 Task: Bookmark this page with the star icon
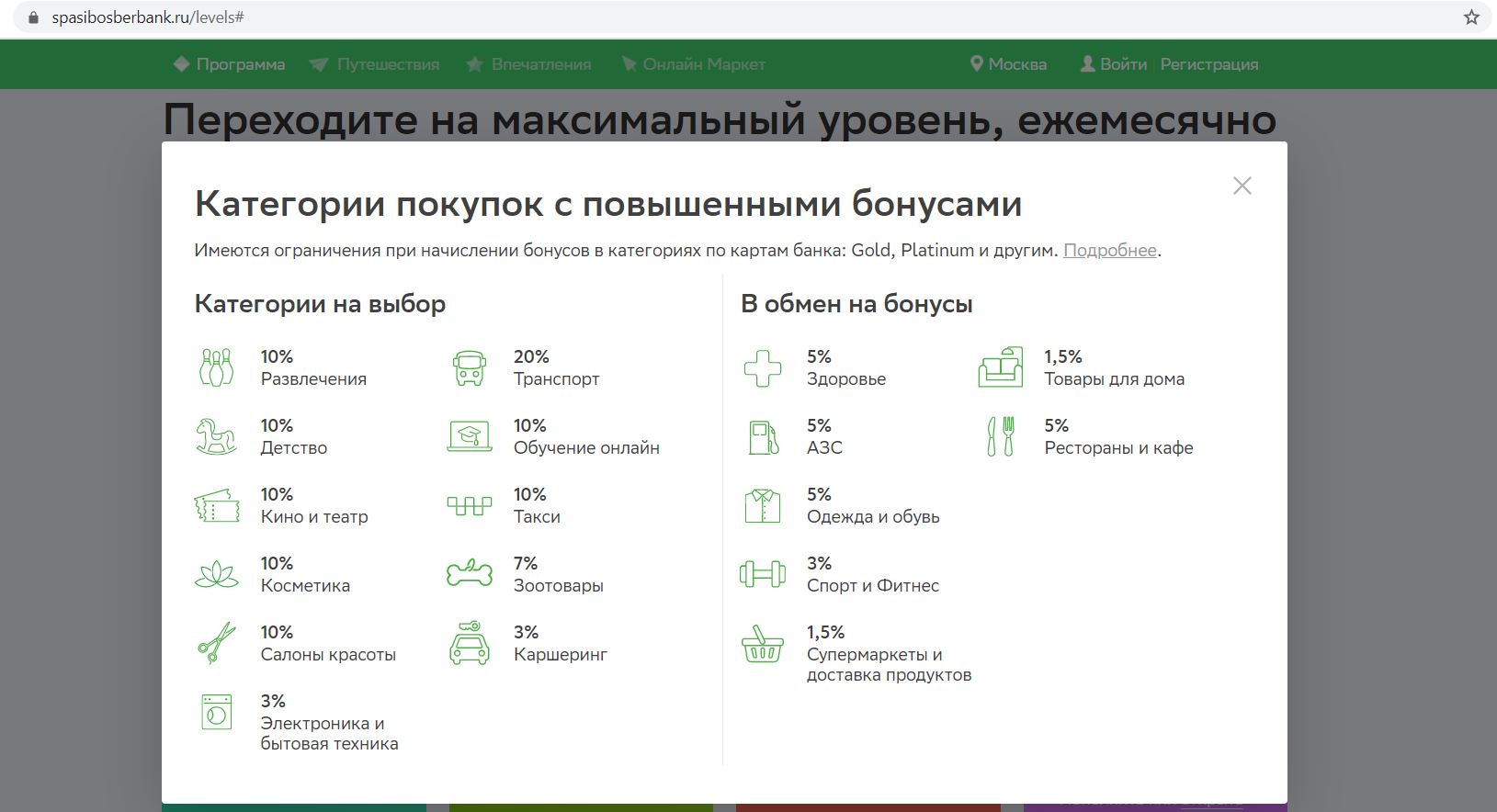[x=1471, y=17]
